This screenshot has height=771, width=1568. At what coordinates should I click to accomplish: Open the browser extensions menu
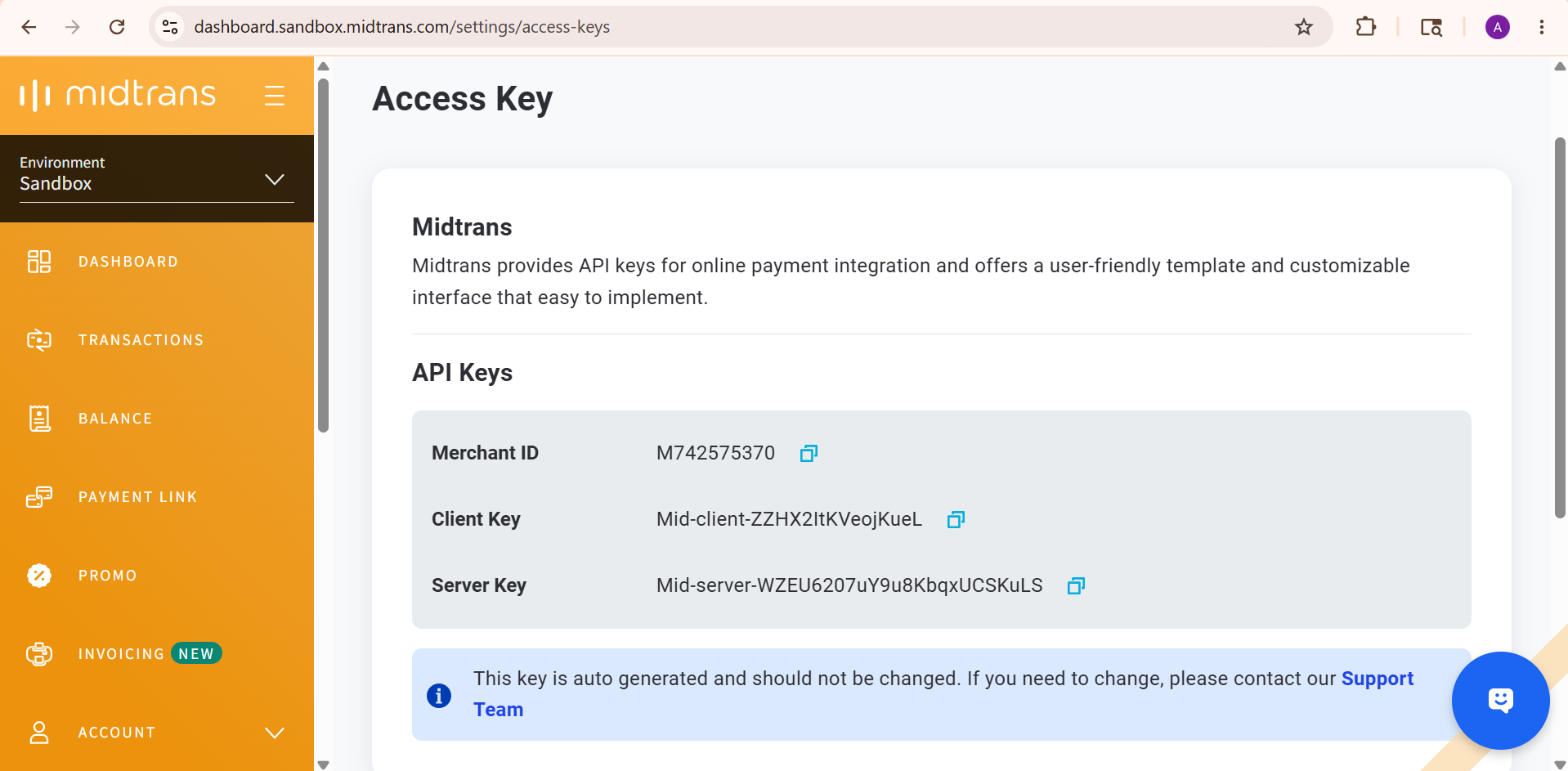[x=1365, y=27]
